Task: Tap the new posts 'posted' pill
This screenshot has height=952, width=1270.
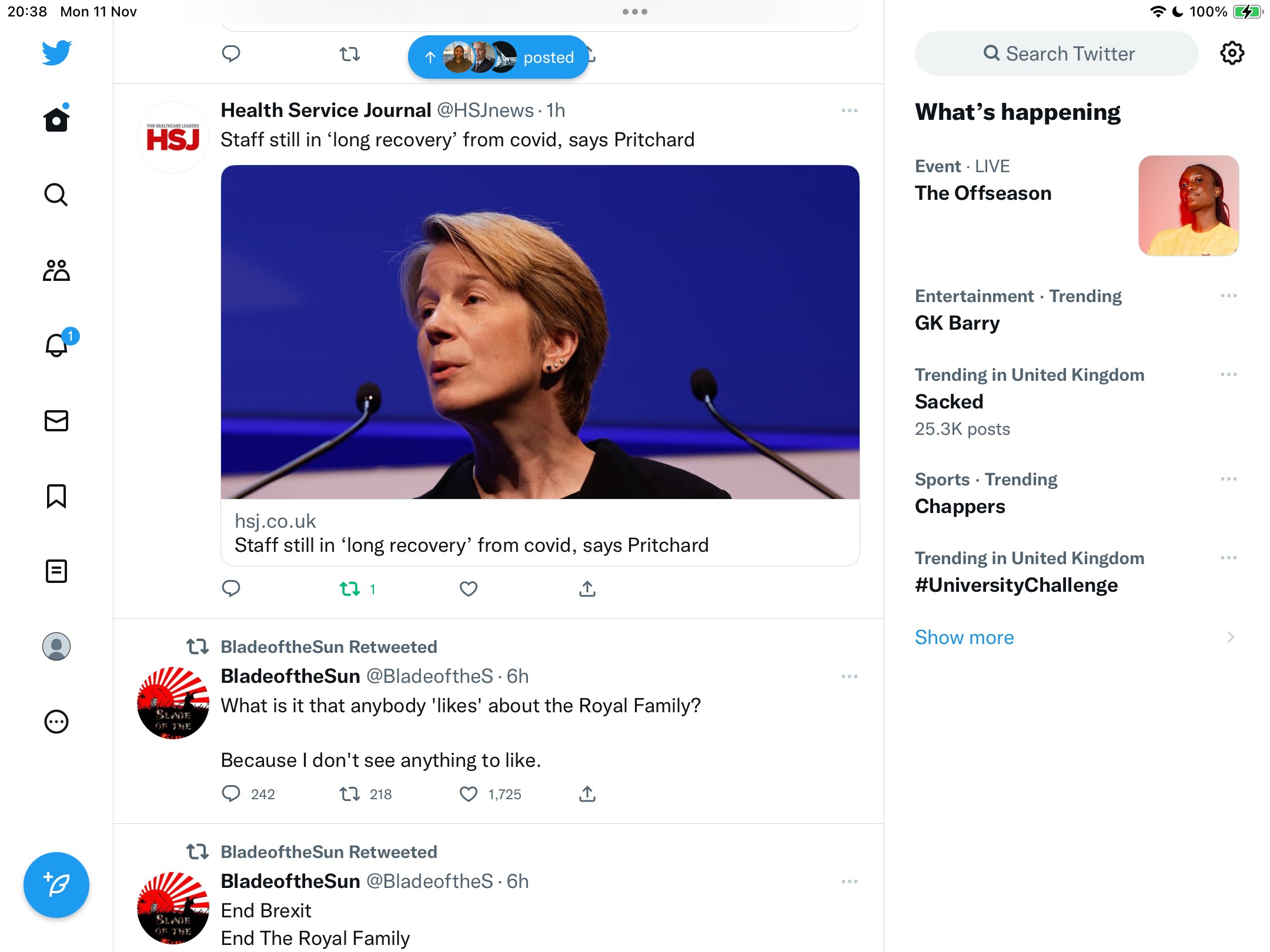Action: [x=499, y=57]
